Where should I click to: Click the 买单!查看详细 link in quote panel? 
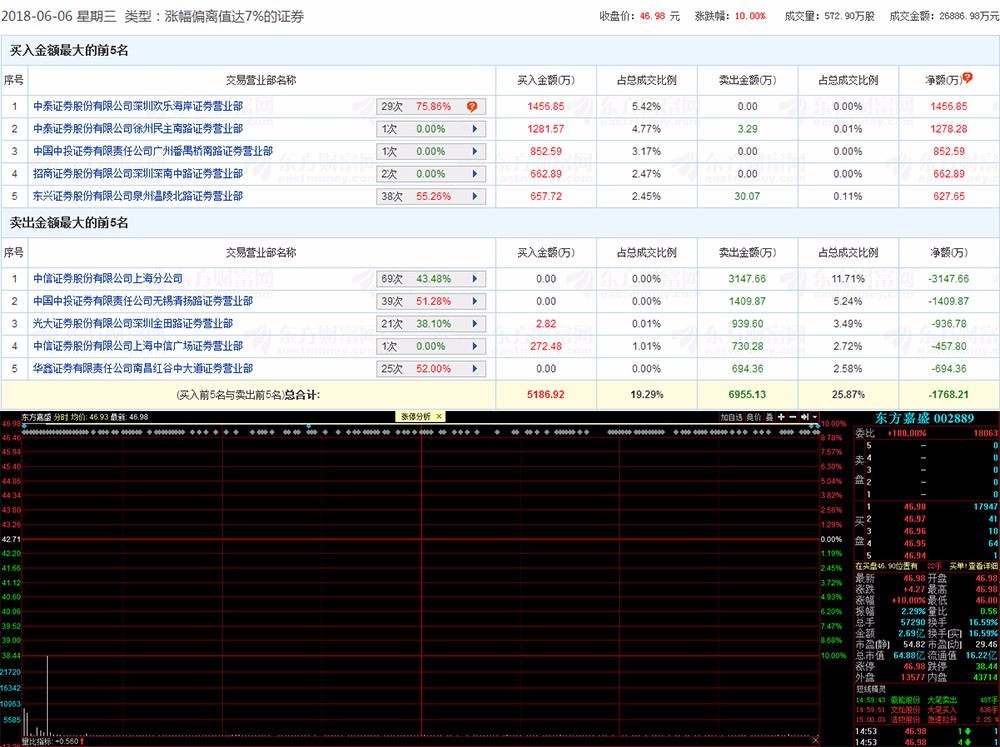974,566
